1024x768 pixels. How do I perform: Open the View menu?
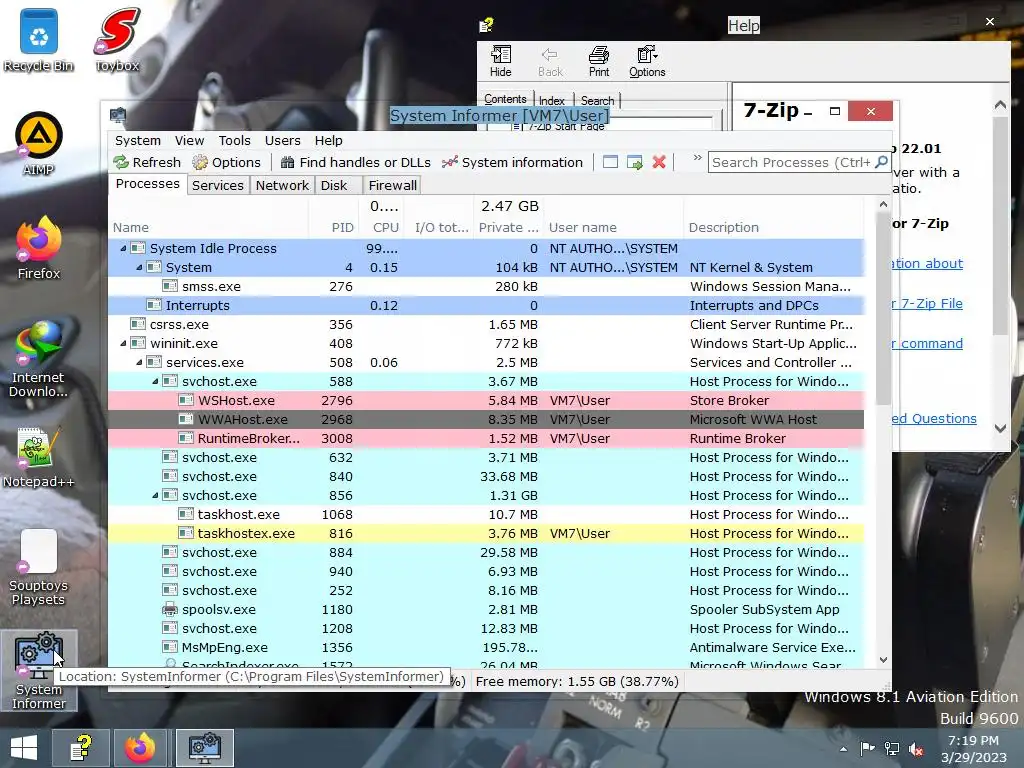(189, 140)
